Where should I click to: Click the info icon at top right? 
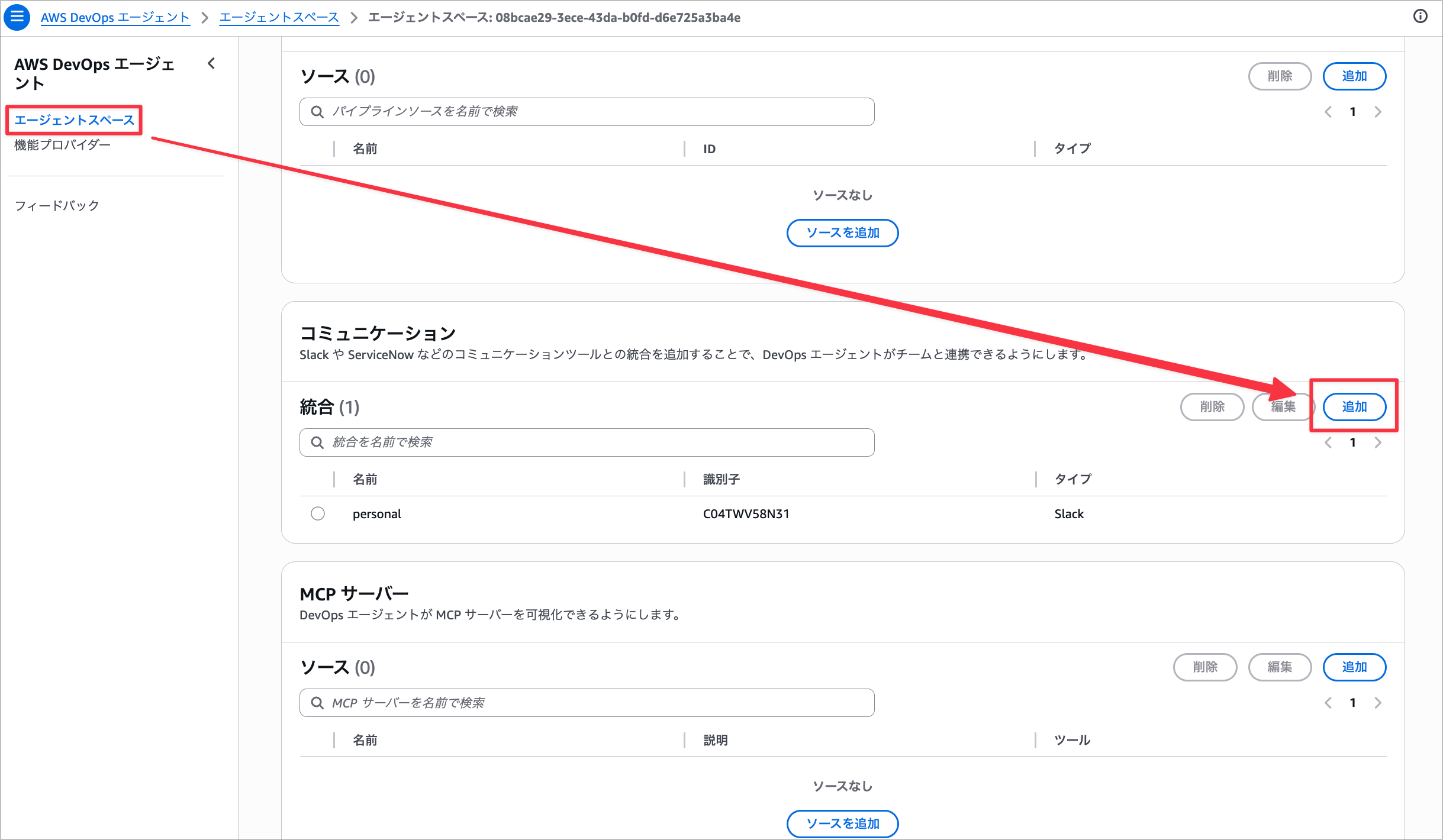click(x=1420, y=17)
